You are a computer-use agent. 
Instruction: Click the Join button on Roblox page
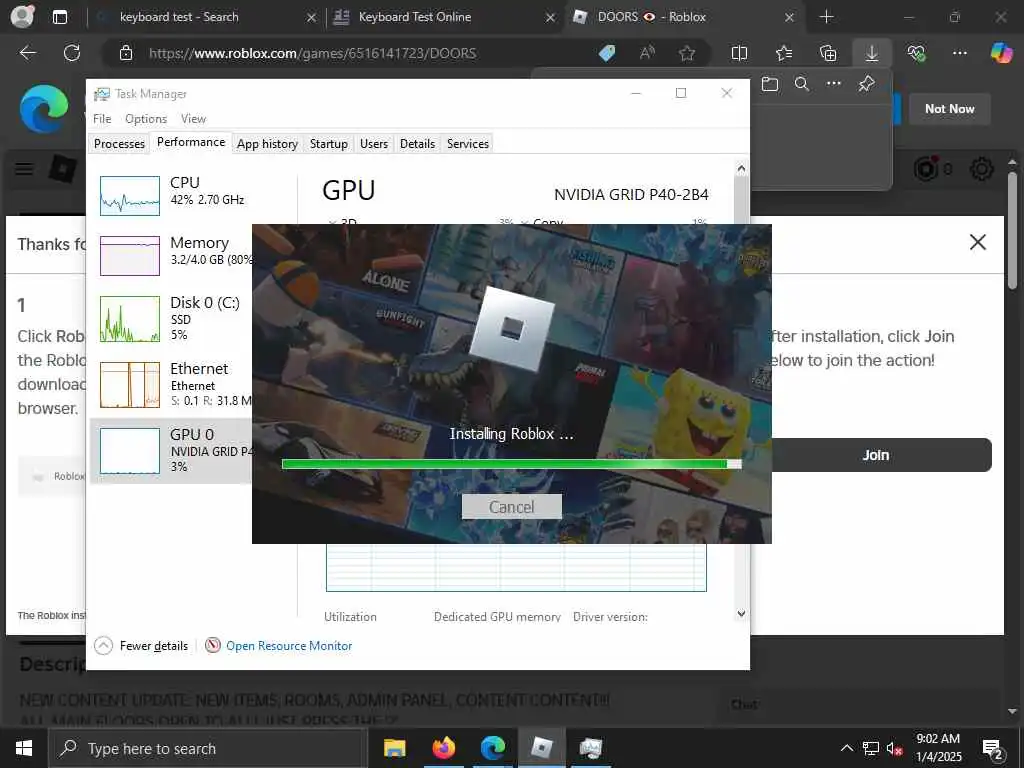[876, 455]
